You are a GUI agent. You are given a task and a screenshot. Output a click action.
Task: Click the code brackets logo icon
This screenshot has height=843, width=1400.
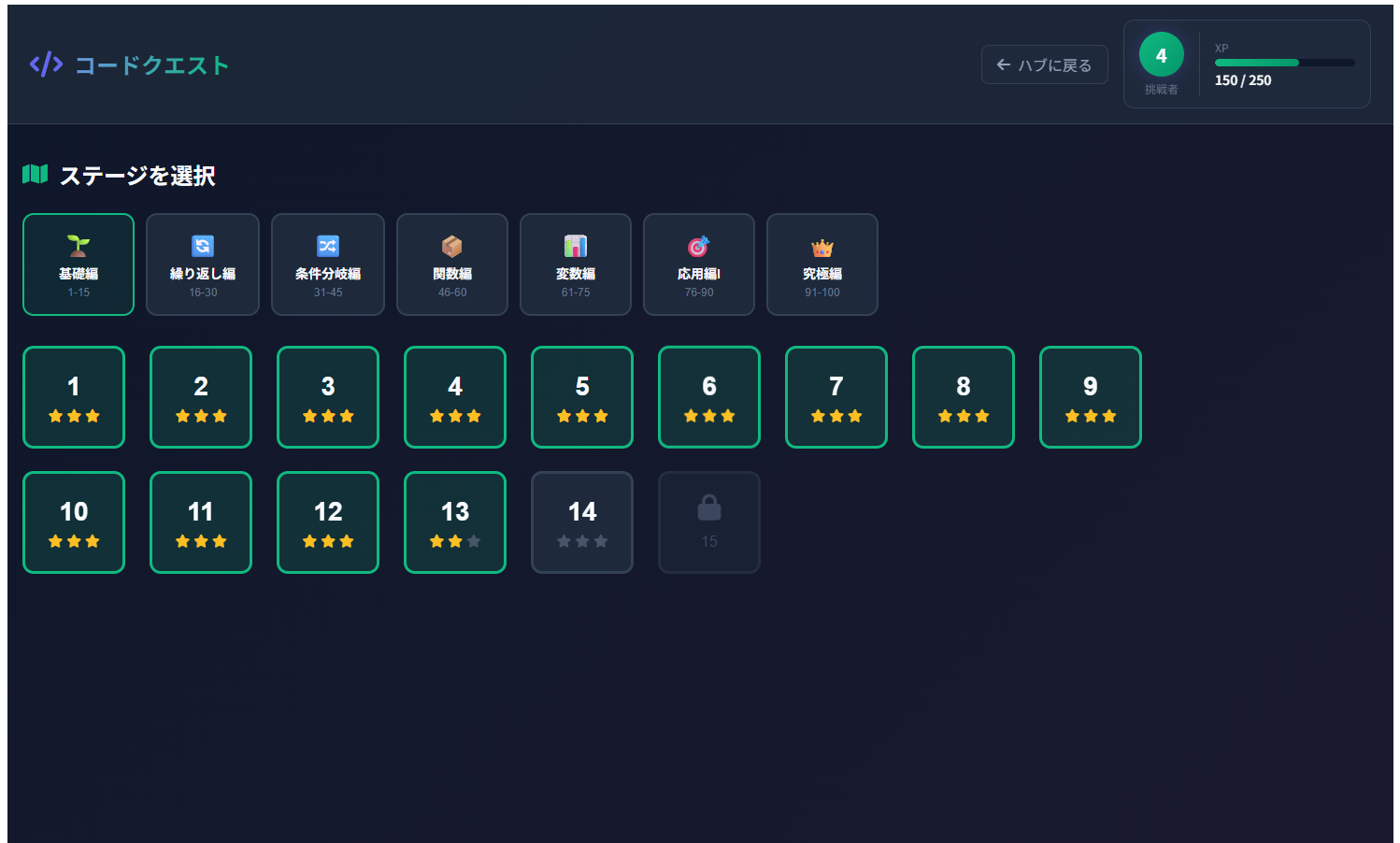click(x=46, y=64)
